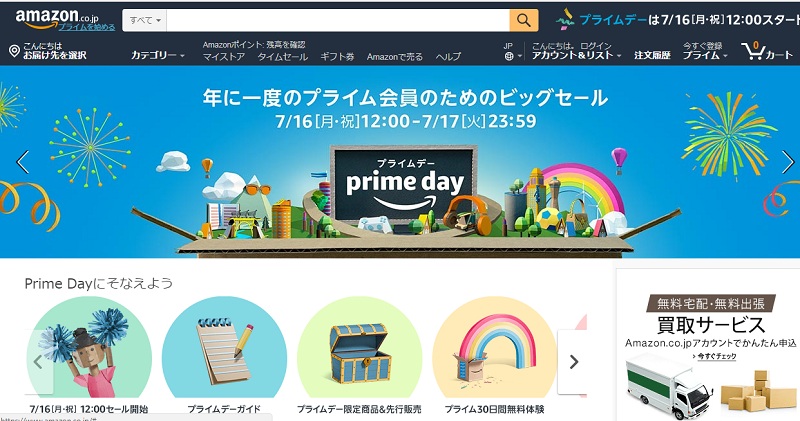Advance to next hero banner slide
800x421 pixels.
tap(788, 162)
